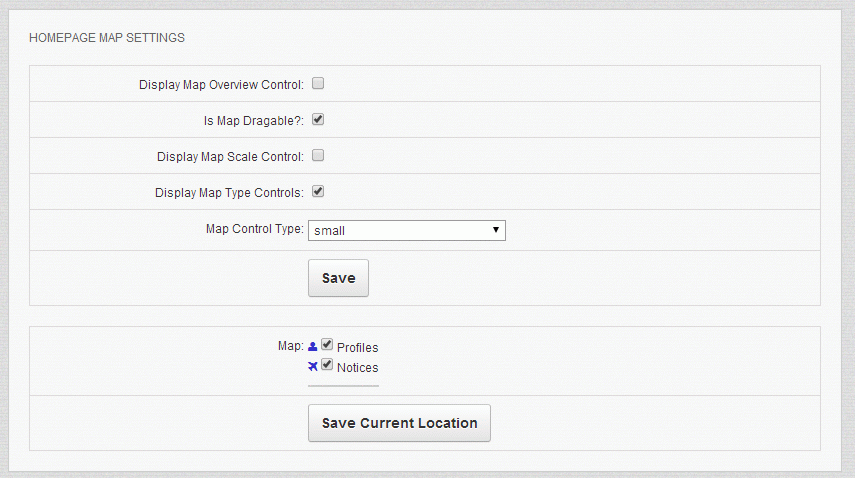The height and width of the screenshot is (478, 855).
Task: Click the Map: field label
Action: click(x=290, y=346)
